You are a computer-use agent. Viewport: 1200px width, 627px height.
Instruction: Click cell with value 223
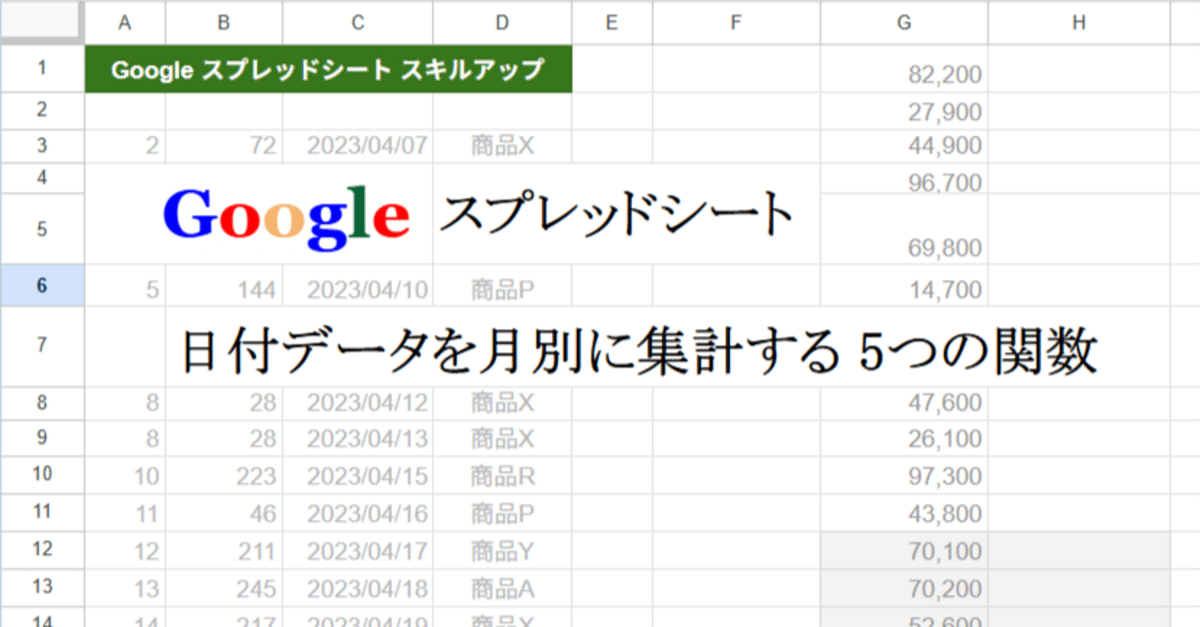[224, 474]
